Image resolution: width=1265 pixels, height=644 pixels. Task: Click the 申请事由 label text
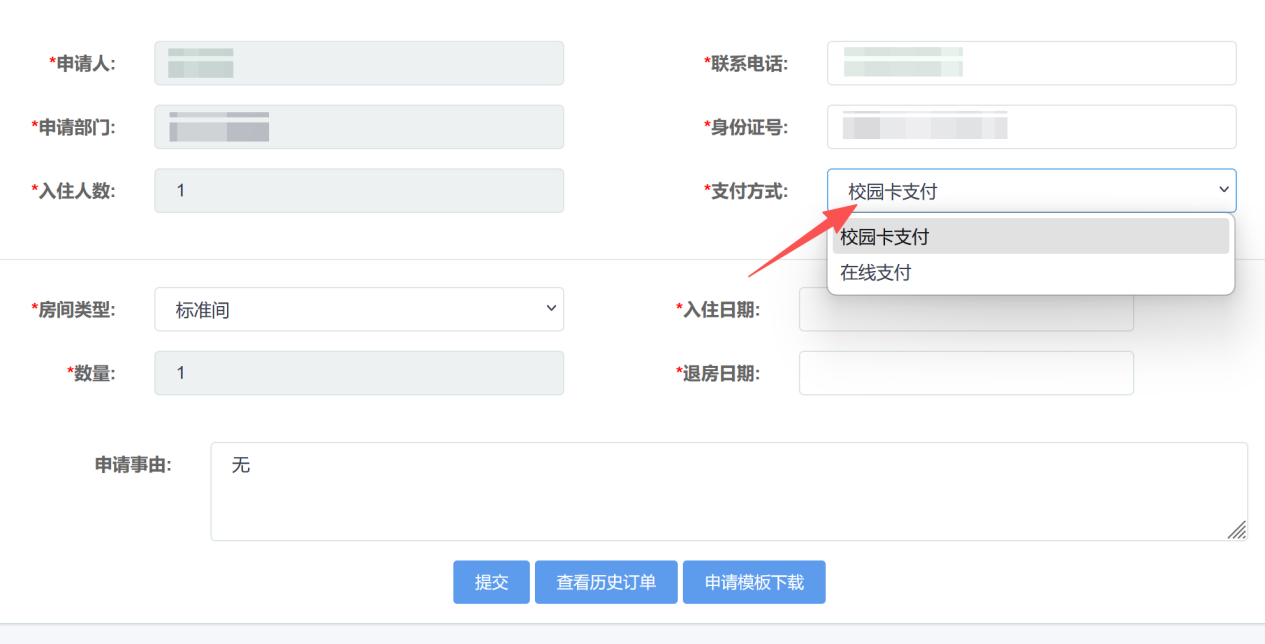pos(133,465)
